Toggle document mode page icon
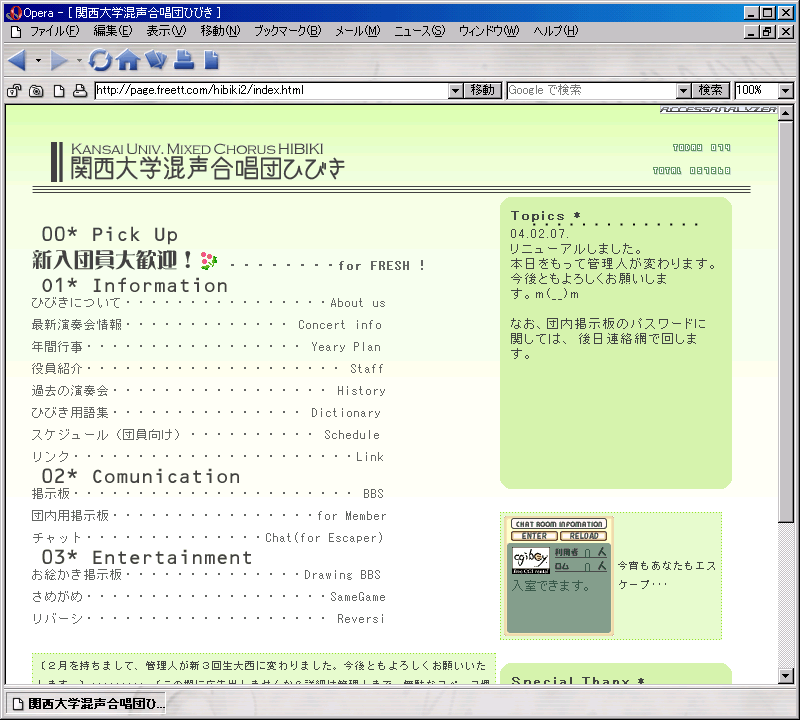The height and width of the screenshot is (720, 800). point(59,91)
